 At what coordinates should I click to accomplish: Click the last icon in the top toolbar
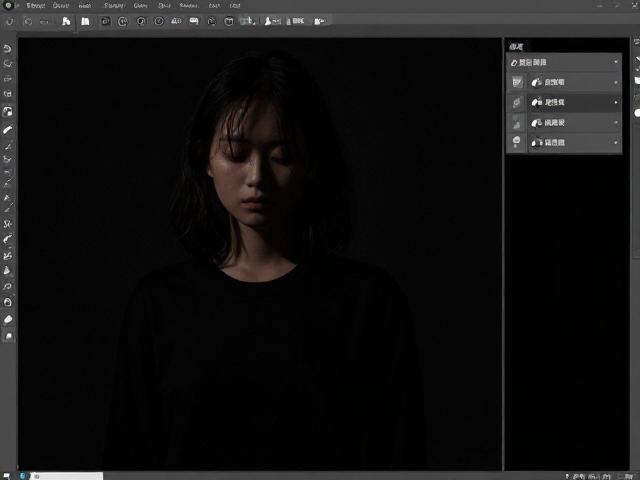click(x=319, y=21)
